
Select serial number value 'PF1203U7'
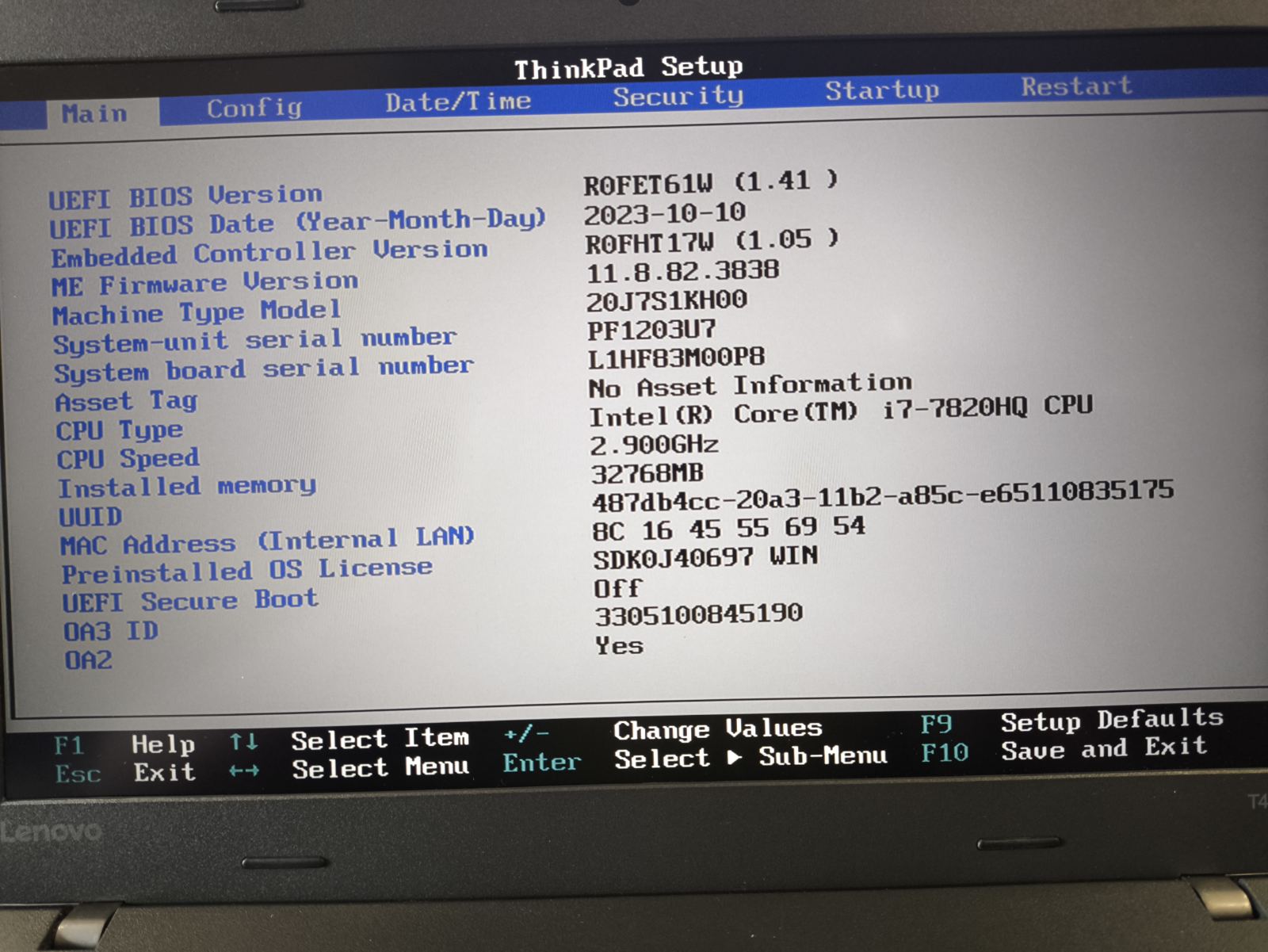point(651,330)
